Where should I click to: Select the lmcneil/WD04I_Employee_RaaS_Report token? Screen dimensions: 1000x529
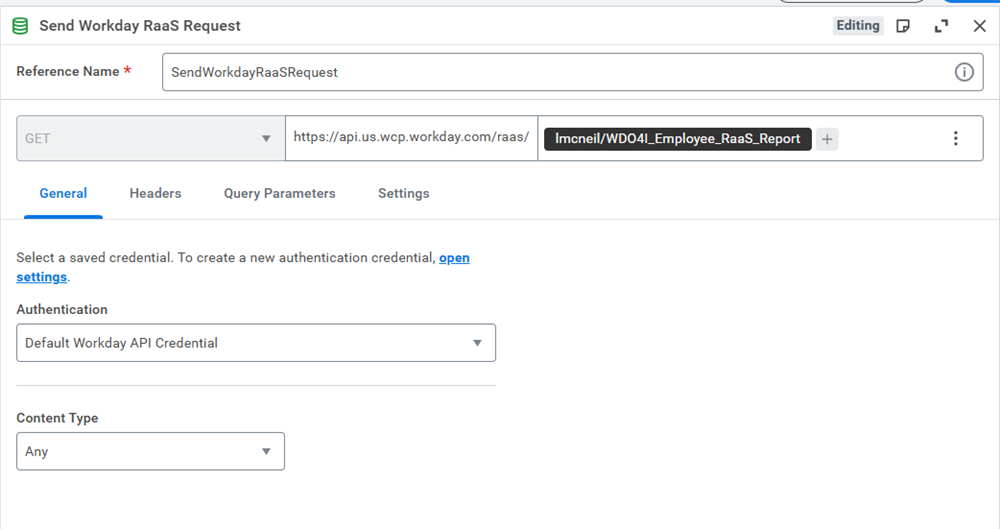pos(677,139)
